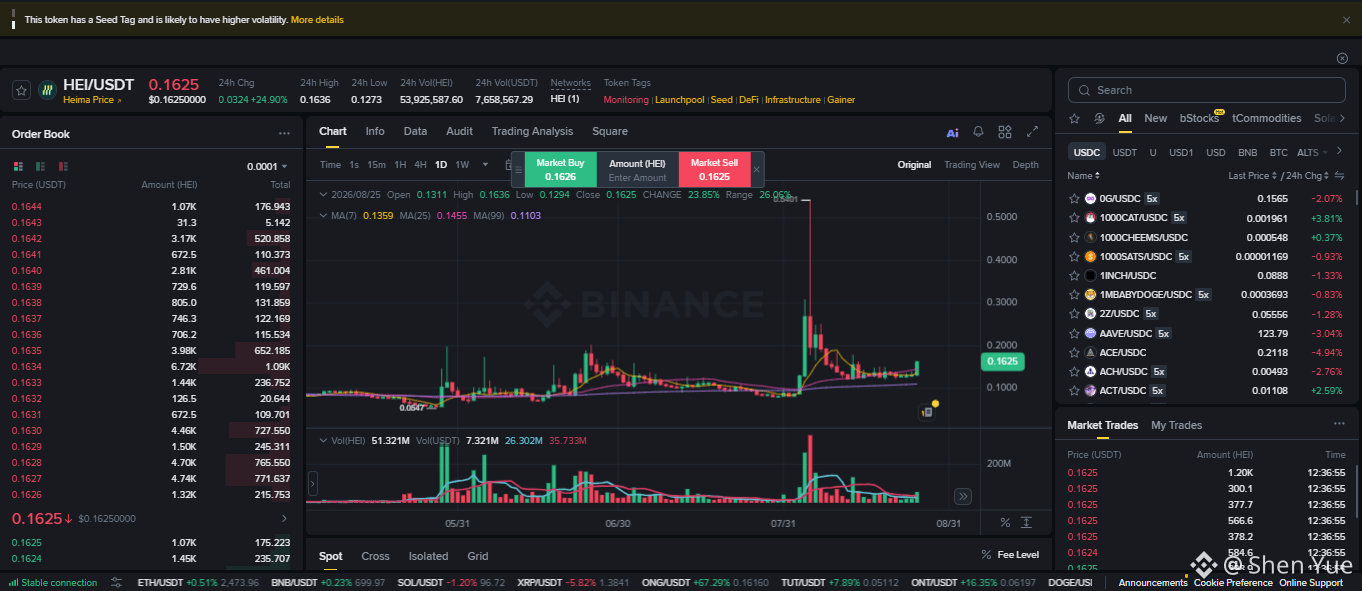Open the Trading Analysis tab

(532, 131)
